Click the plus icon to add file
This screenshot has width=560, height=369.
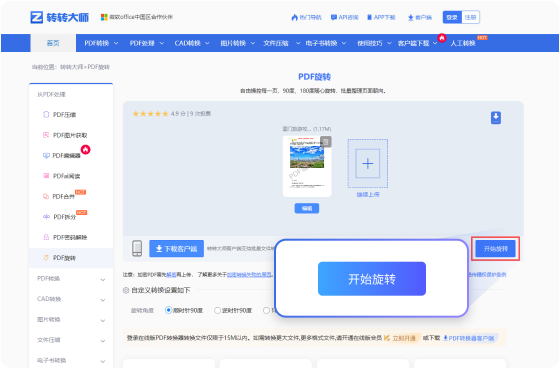[368, 164]
